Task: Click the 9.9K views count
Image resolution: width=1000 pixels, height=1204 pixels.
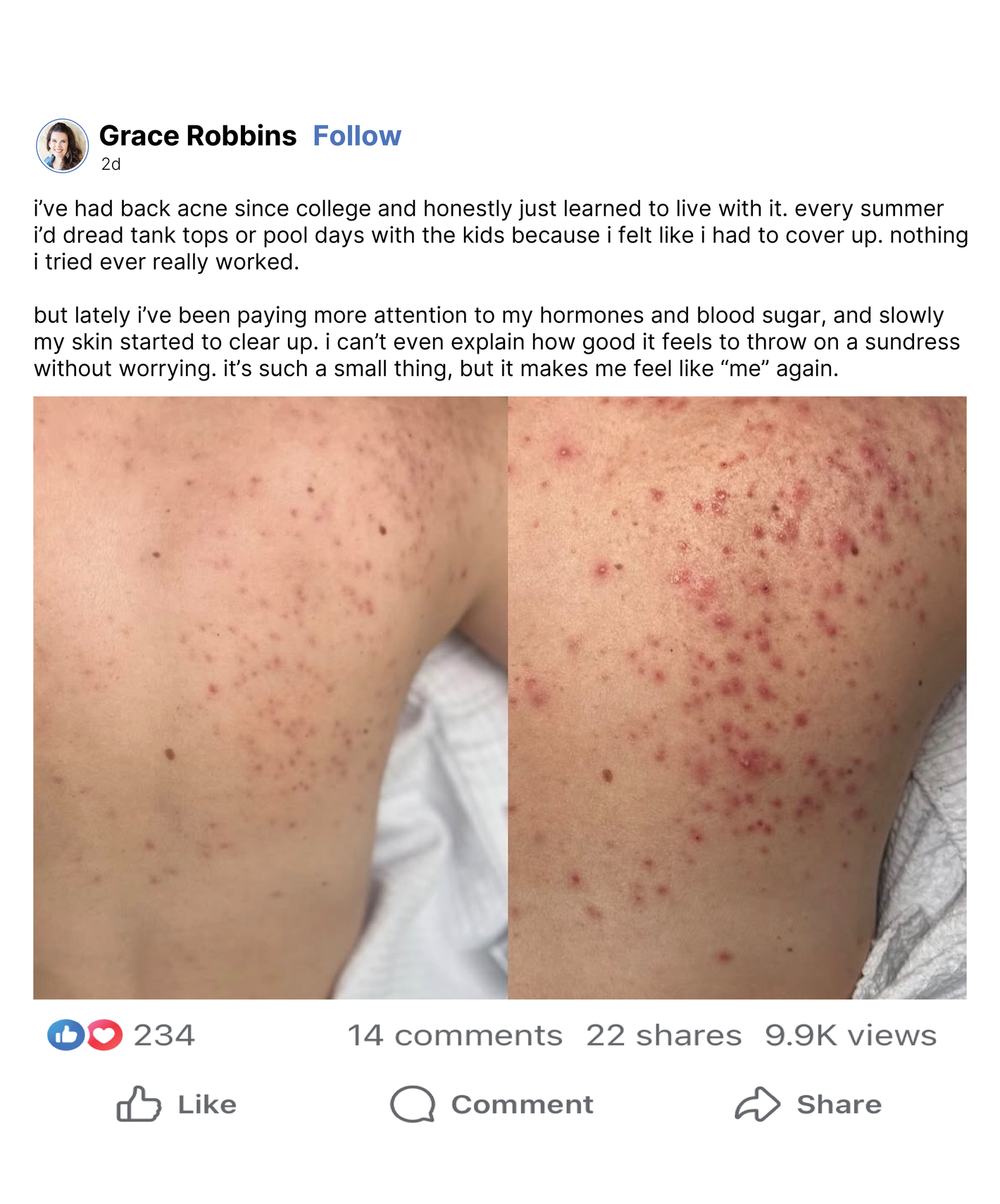Action: tap(851, 1036)
